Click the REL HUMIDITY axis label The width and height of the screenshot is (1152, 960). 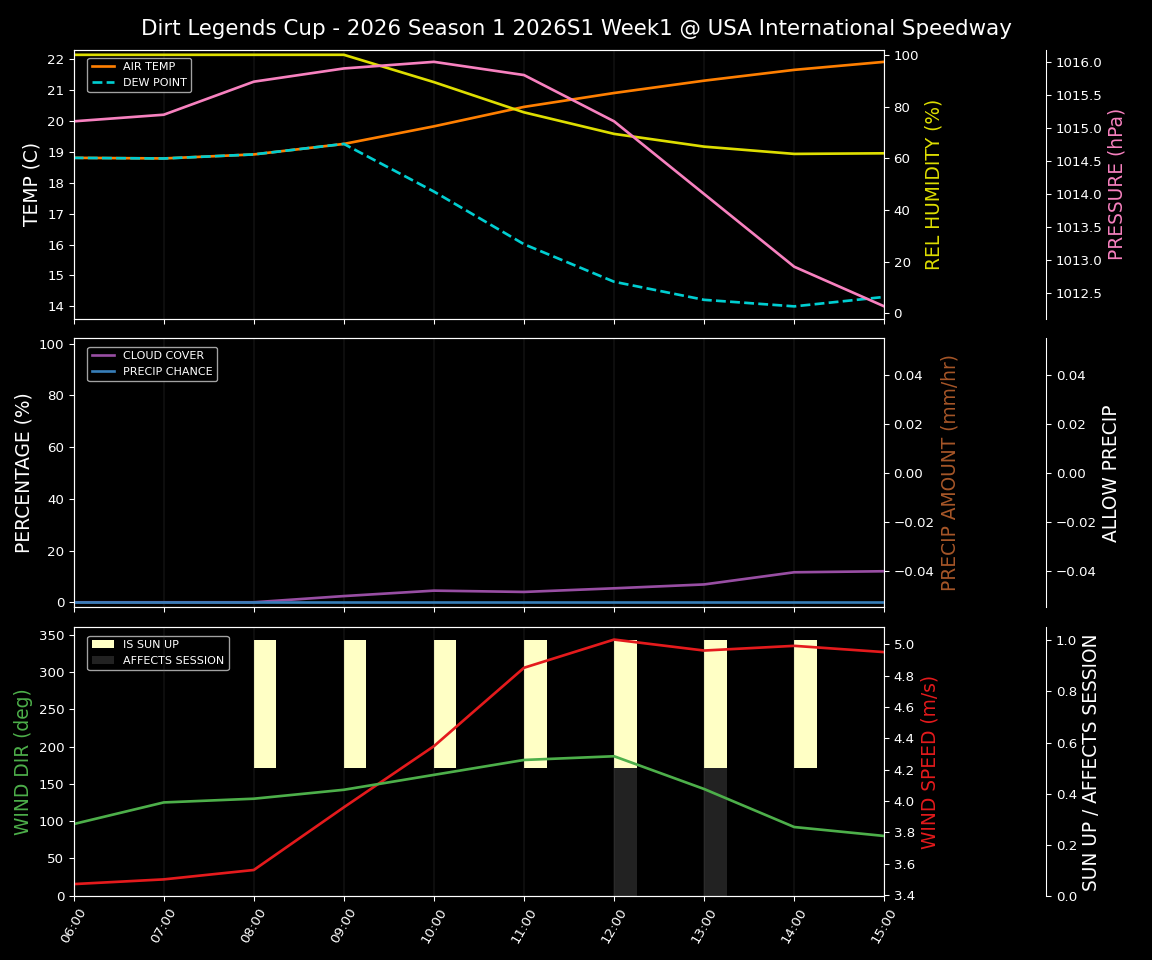(934, 185)
